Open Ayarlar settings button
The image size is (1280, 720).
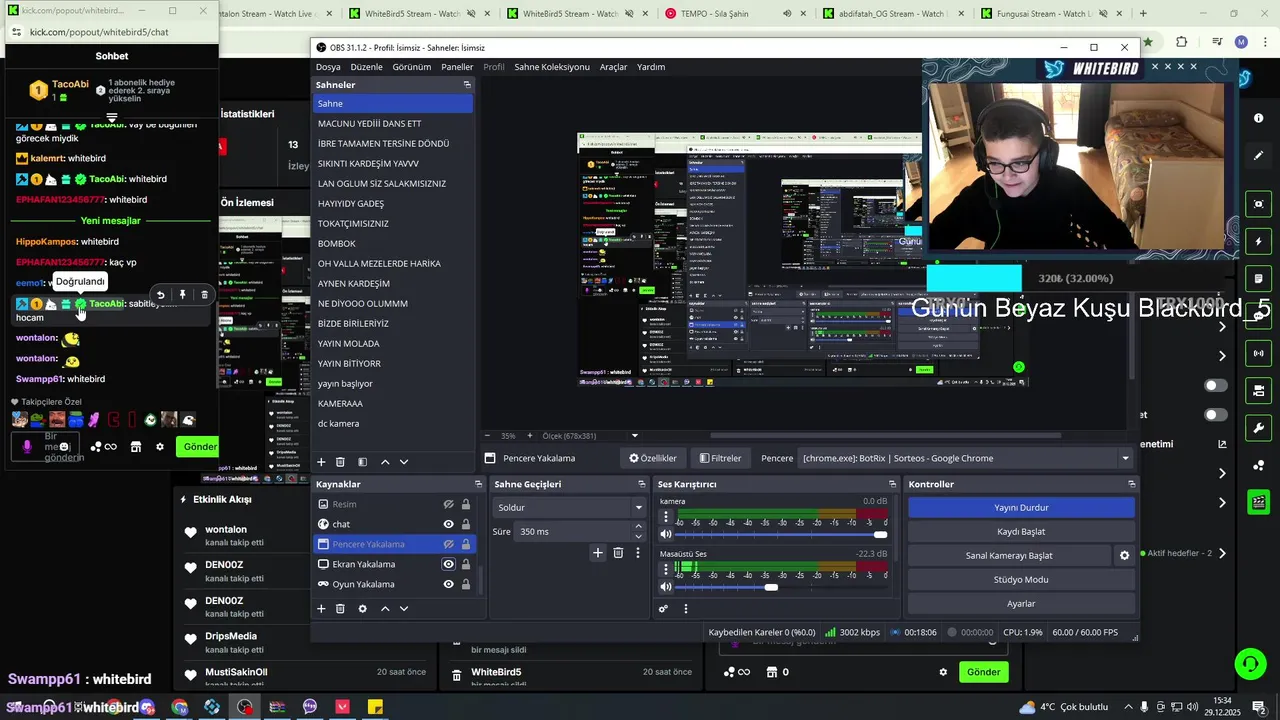(x=1021, y=603)
